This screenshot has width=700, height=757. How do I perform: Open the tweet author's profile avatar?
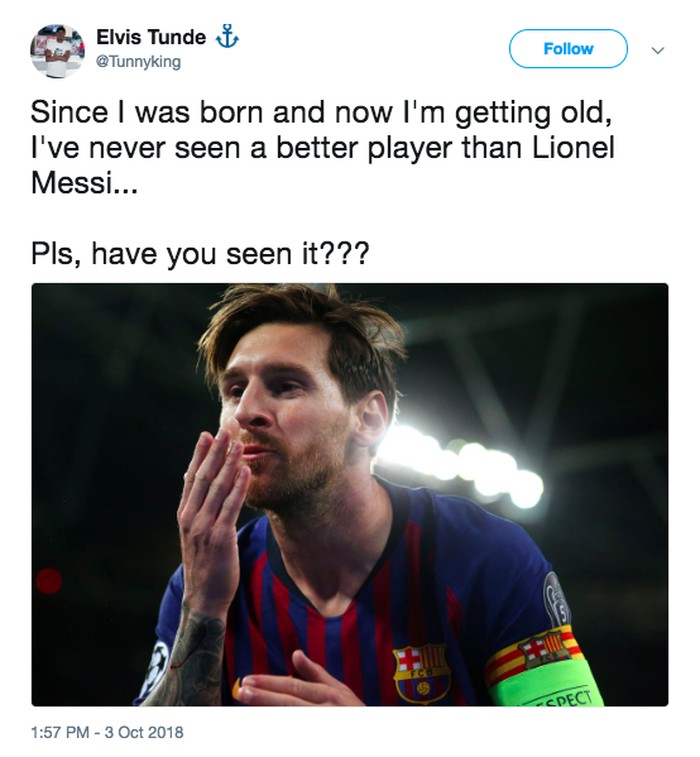[58, 50]
